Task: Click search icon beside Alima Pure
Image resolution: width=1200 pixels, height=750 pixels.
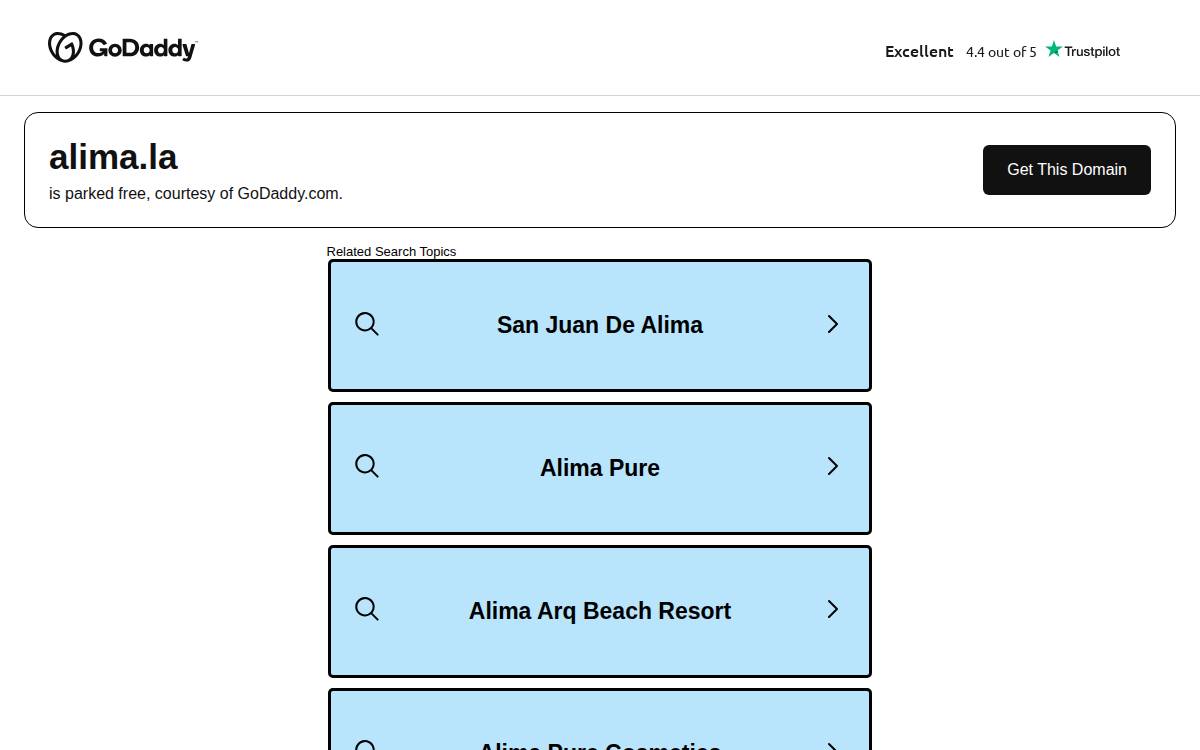Action: (x=367, y=466)
